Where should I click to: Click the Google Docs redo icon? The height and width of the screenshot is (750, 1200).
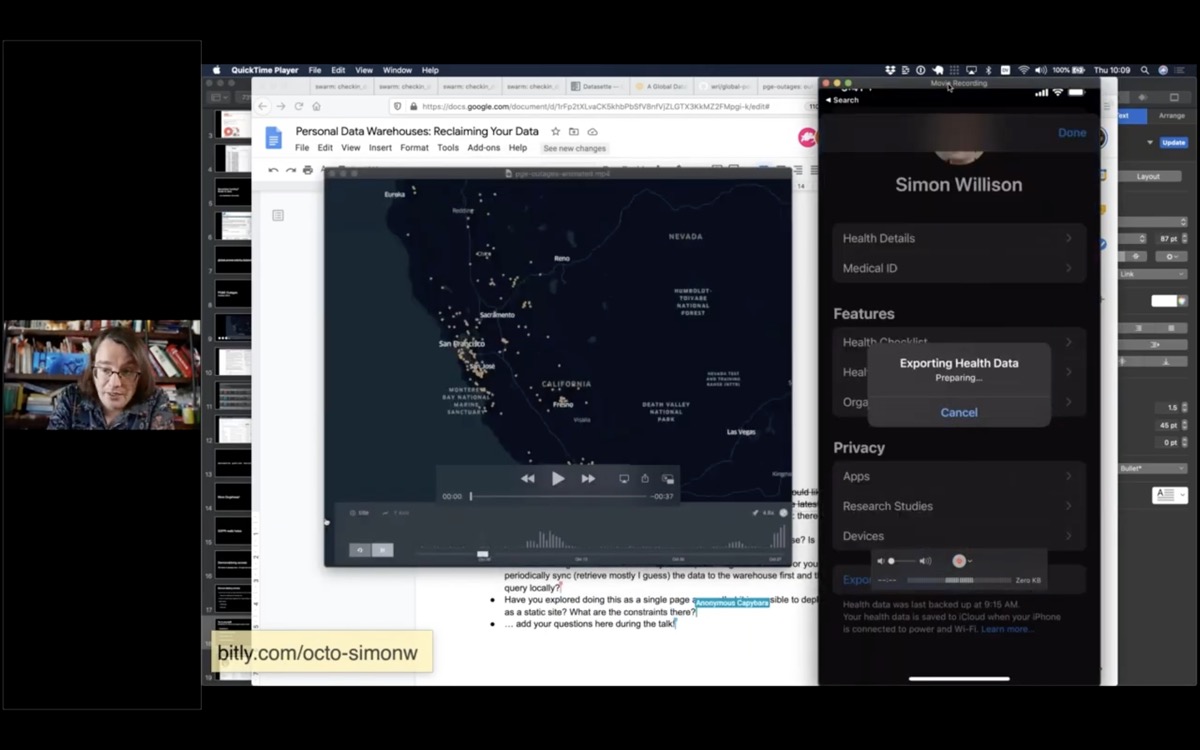click(290, 170)
